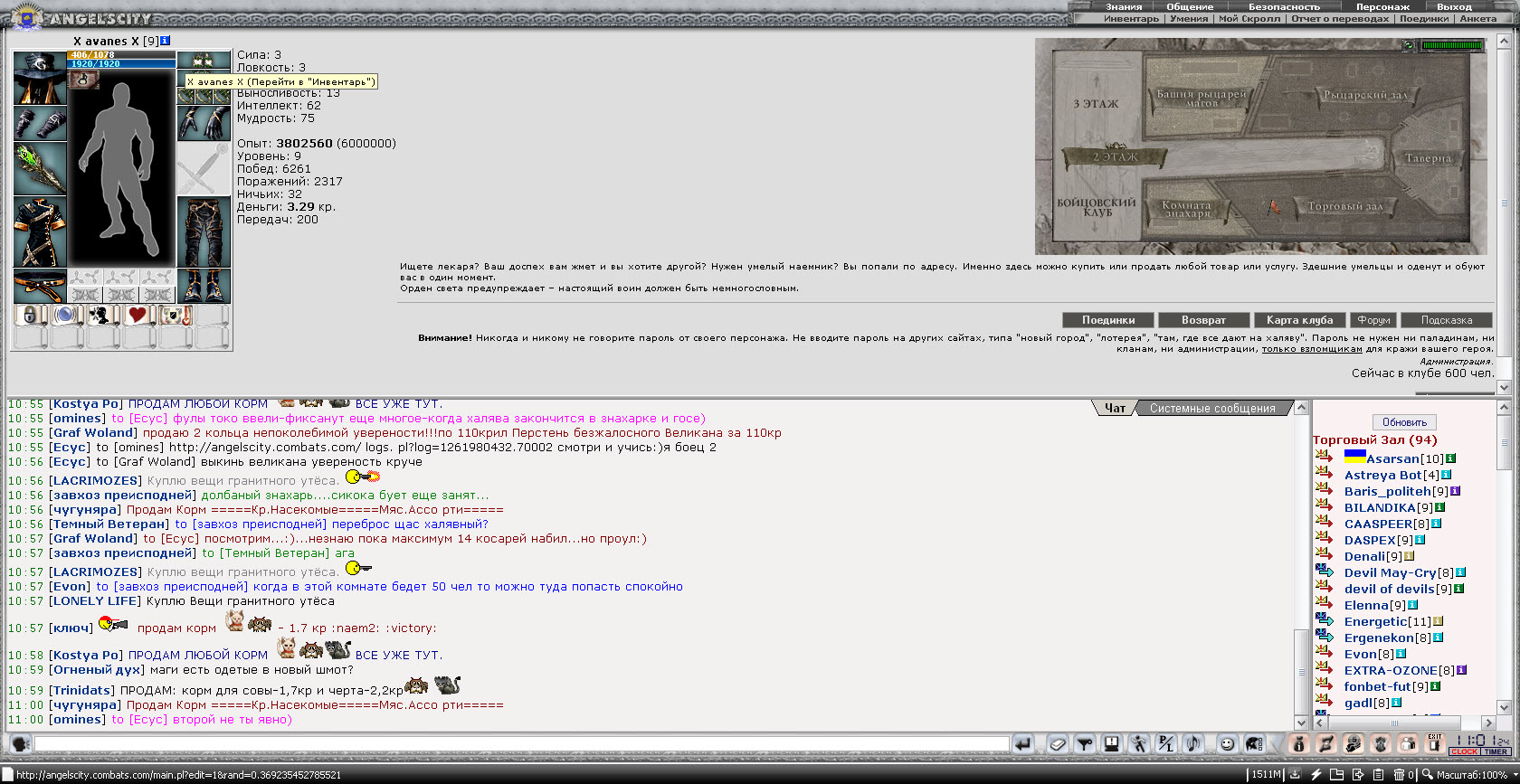Open the Безопасность menu
Image resolution: width=1520 pixels, height=784 pixels.
click(x=1284, y=6)
